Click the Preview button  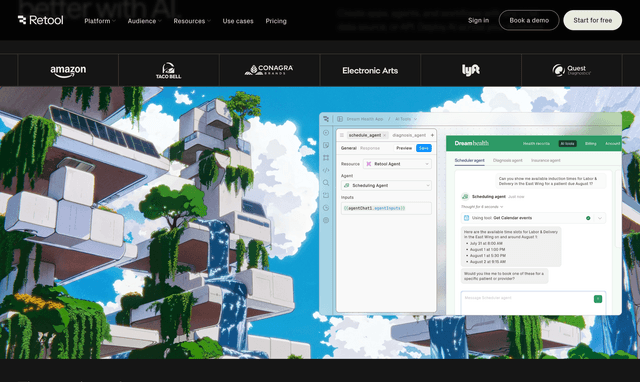(x=404, y=148)
